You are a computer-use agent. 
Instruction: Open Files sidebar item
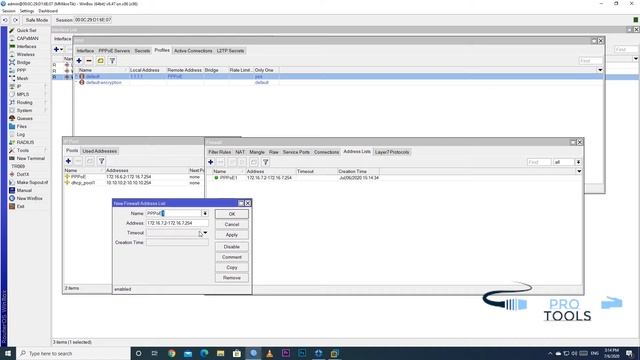22,127
